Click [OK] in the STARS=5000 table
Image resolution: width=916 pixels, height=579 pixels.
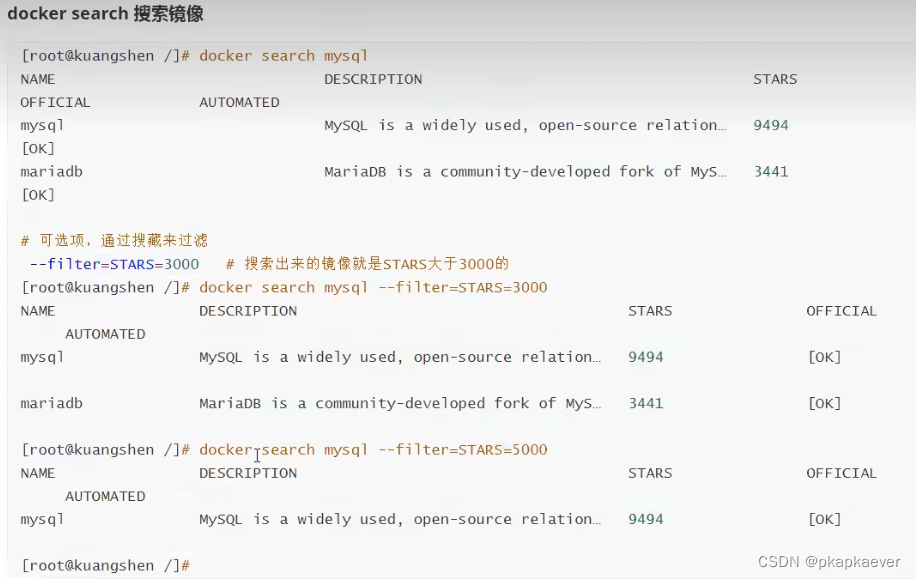coord(824,519)
